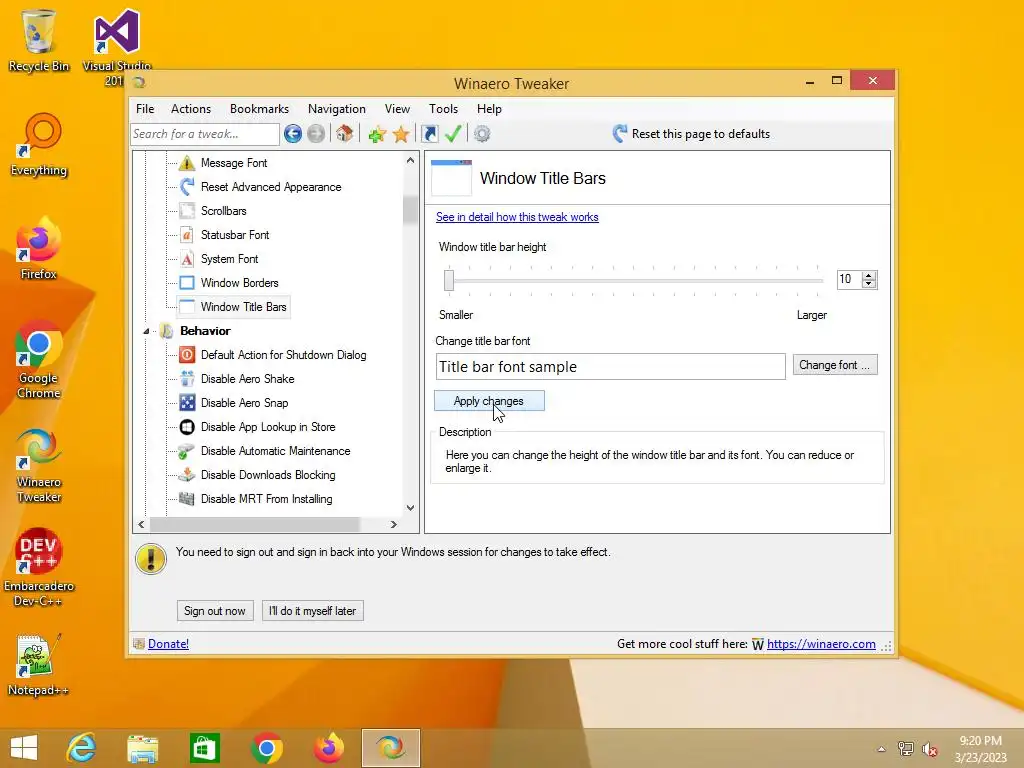Click the Windows Start button
Image resolution: width=1024 pixels, height=768 pixels.
click(24, 748)
